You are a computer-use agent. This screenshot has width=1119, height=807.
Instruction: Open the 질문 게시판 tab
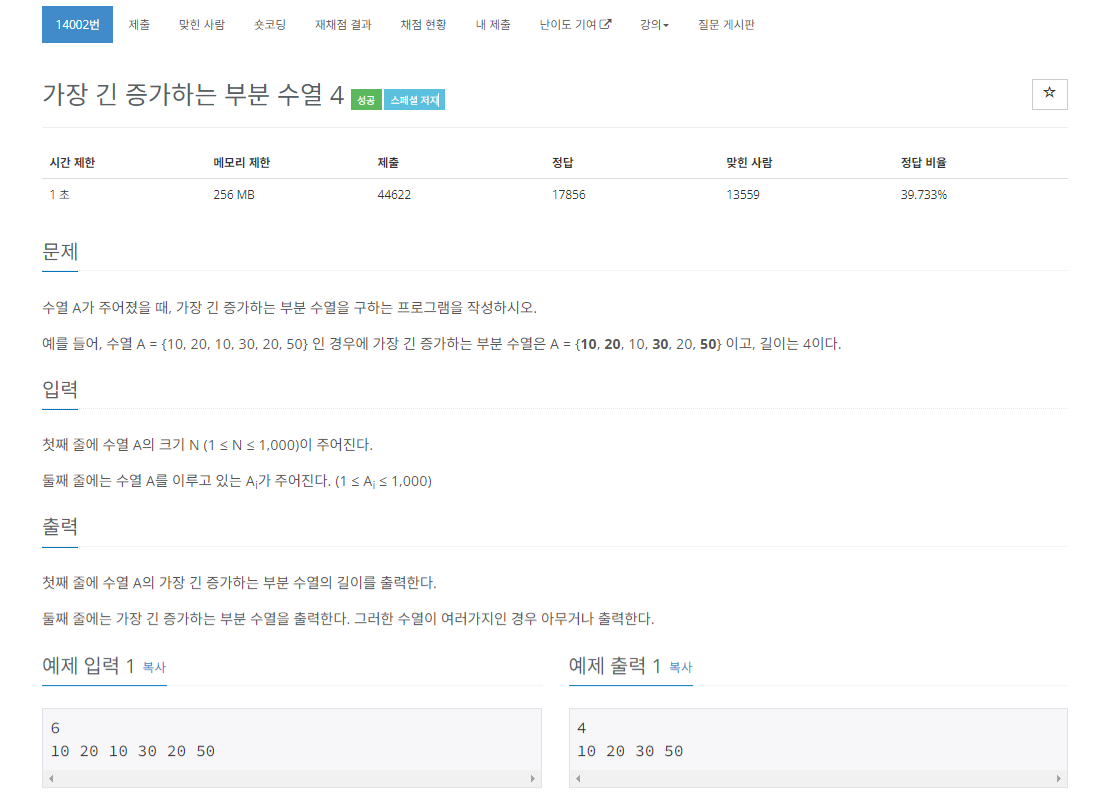point(726,24)
